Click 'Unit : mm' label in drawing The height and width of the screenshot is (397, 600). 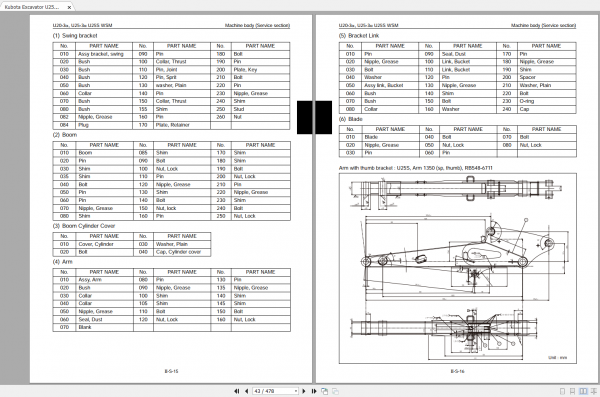558,358
